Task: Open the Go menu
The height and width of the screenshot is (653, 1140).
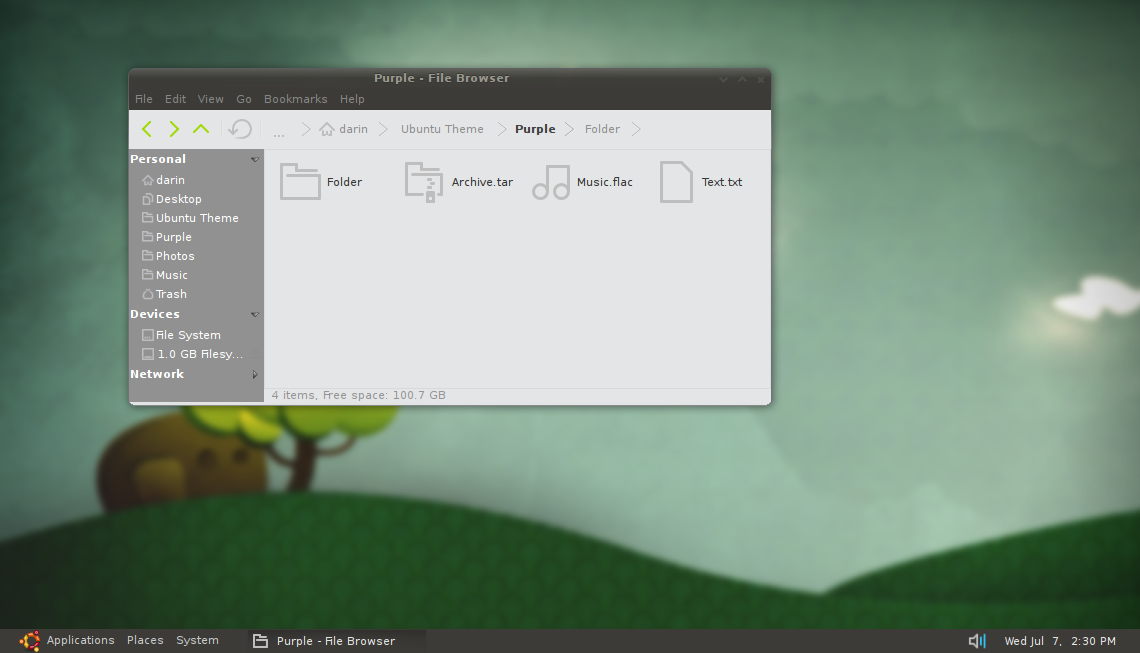Action: click(x=244, y=99)
